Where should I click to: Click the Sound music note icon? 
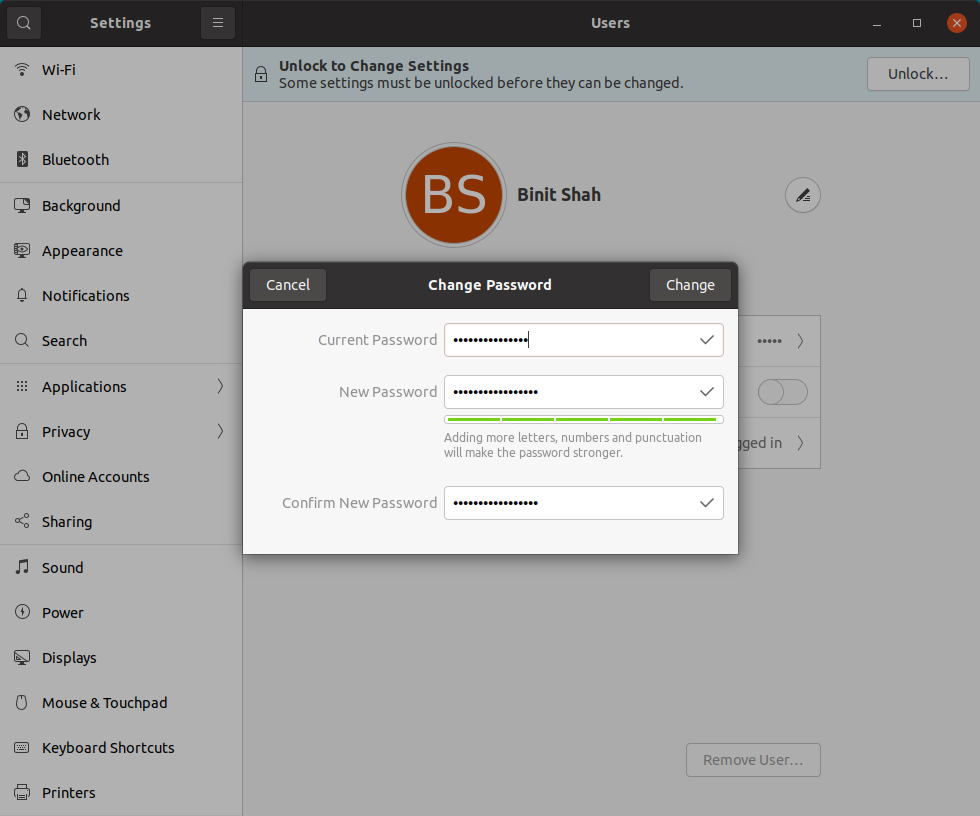[x=22, y=567]
